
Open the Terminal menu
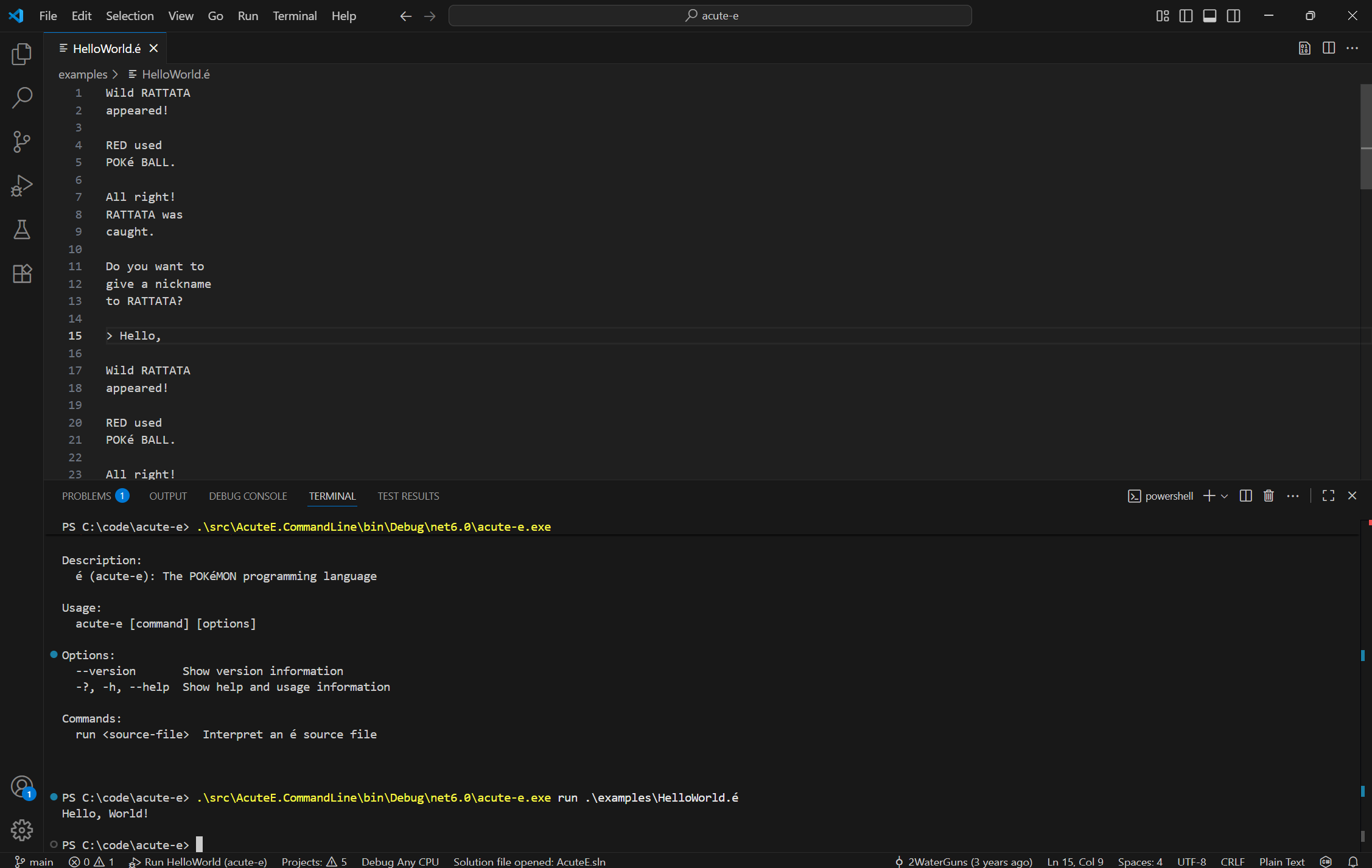coord(294,16)
